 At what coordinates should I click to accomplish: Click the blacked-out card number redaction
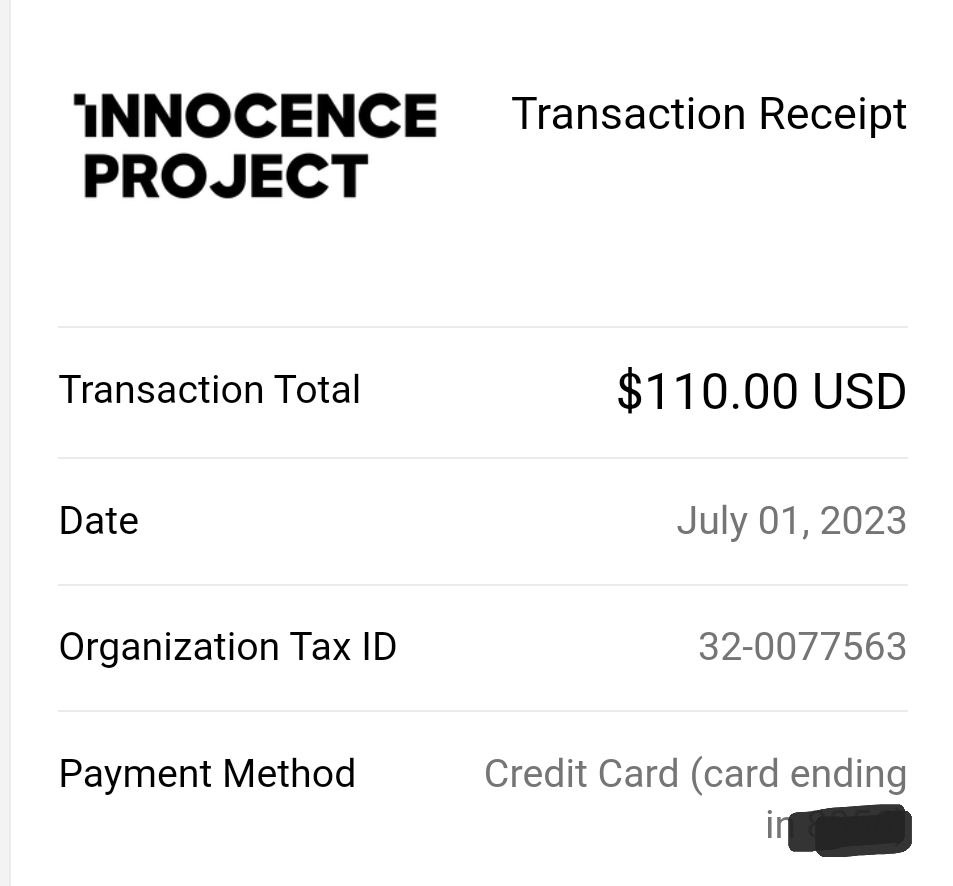(x=850, y=829)
